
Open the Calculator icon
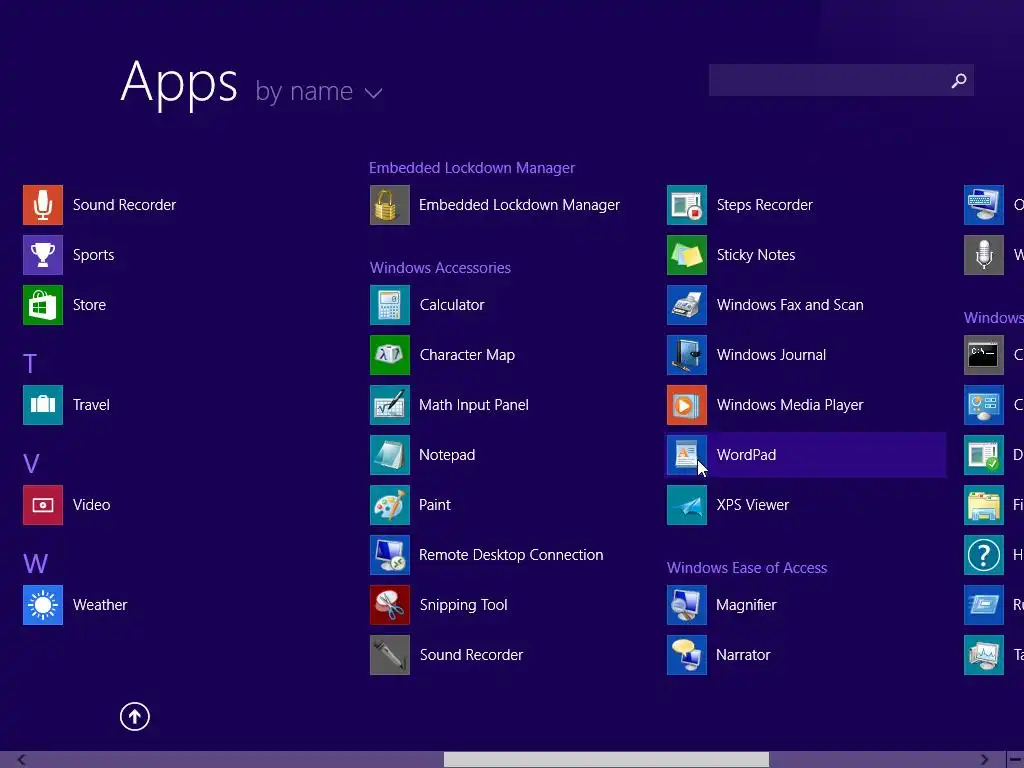point(390,305)
